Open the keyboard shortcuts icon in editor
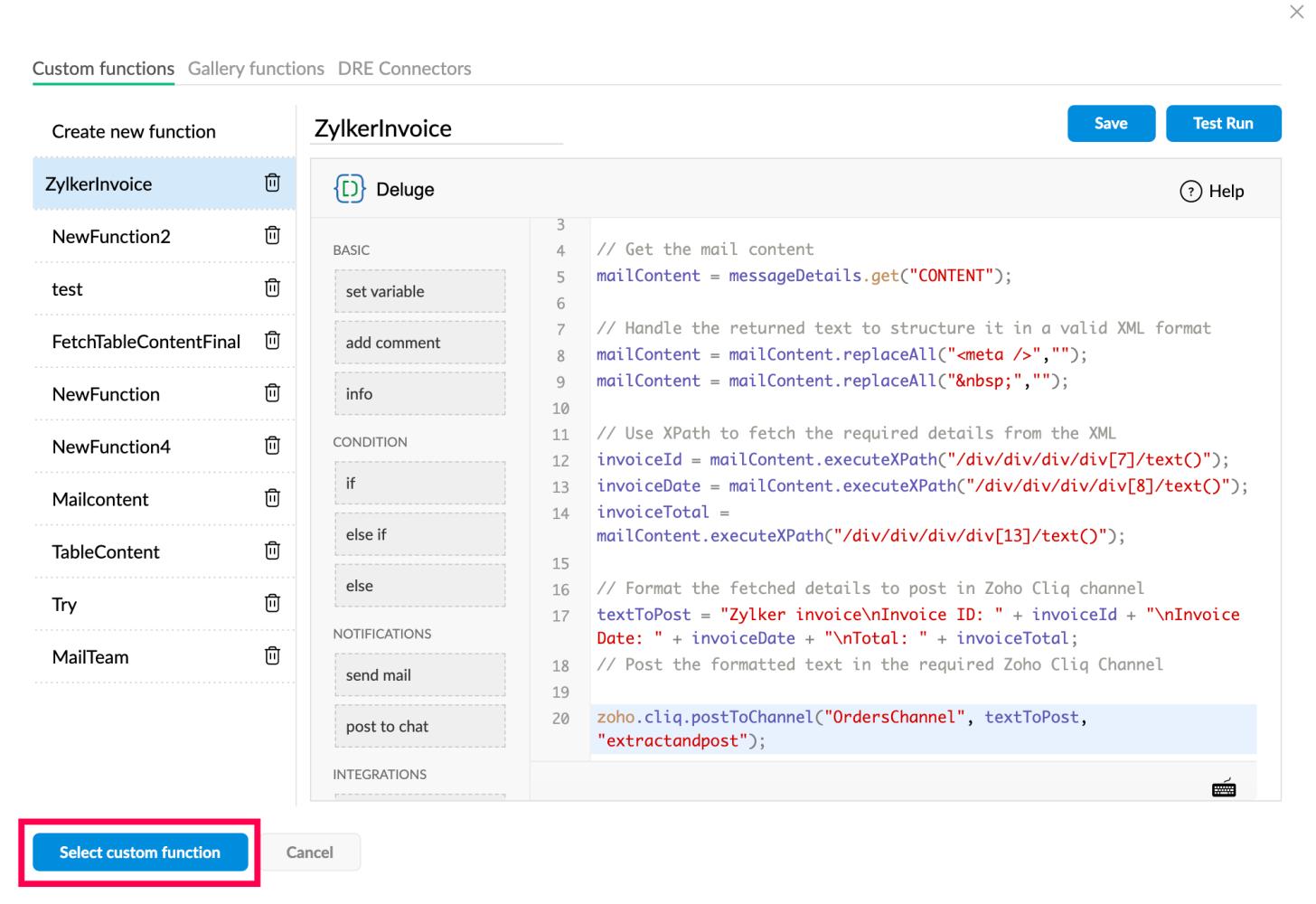 (x=1224, y=788)
